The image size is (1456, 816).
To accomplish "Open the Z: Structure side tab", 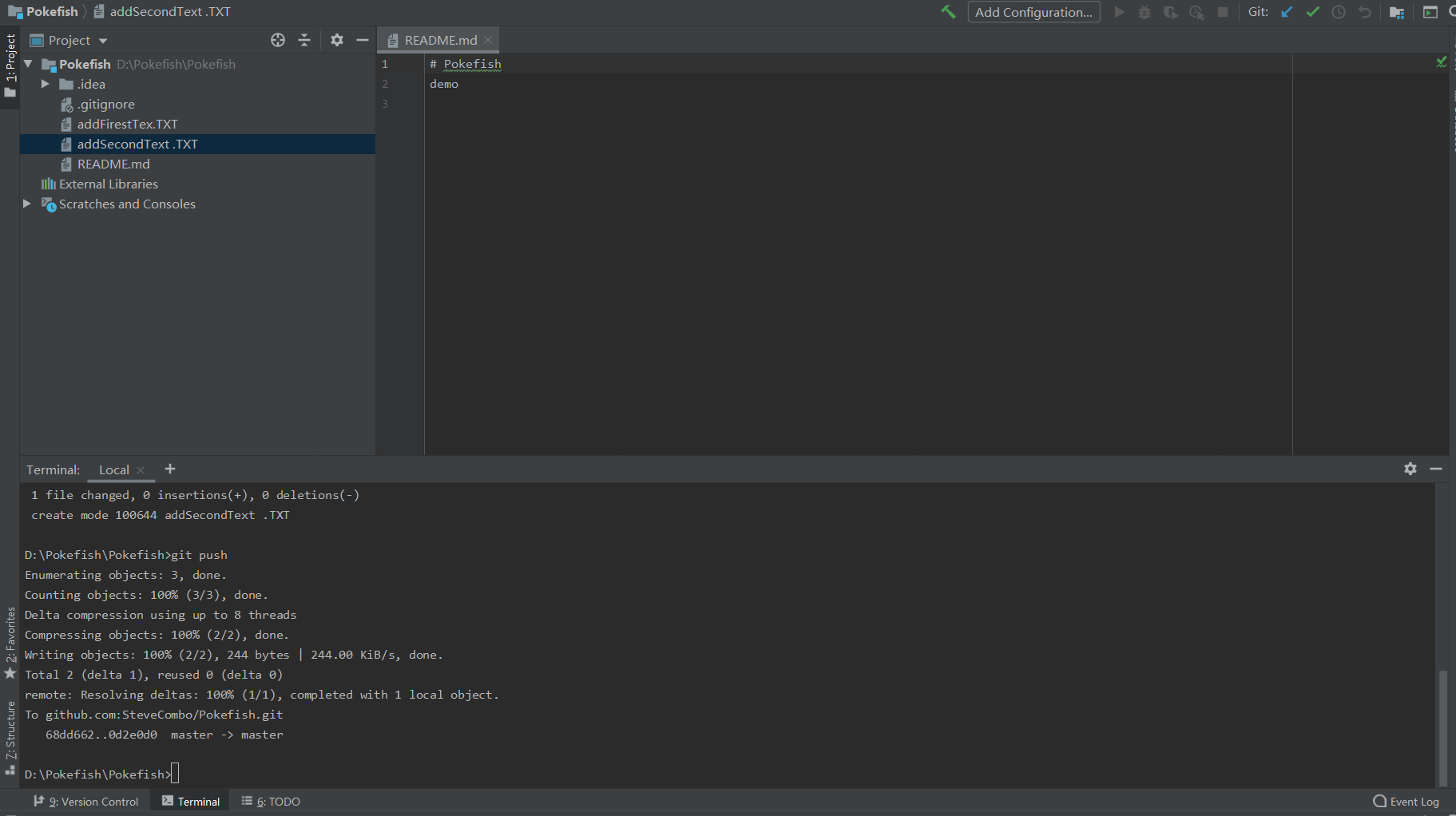I will pyautogui.click(x=10, y=739).
